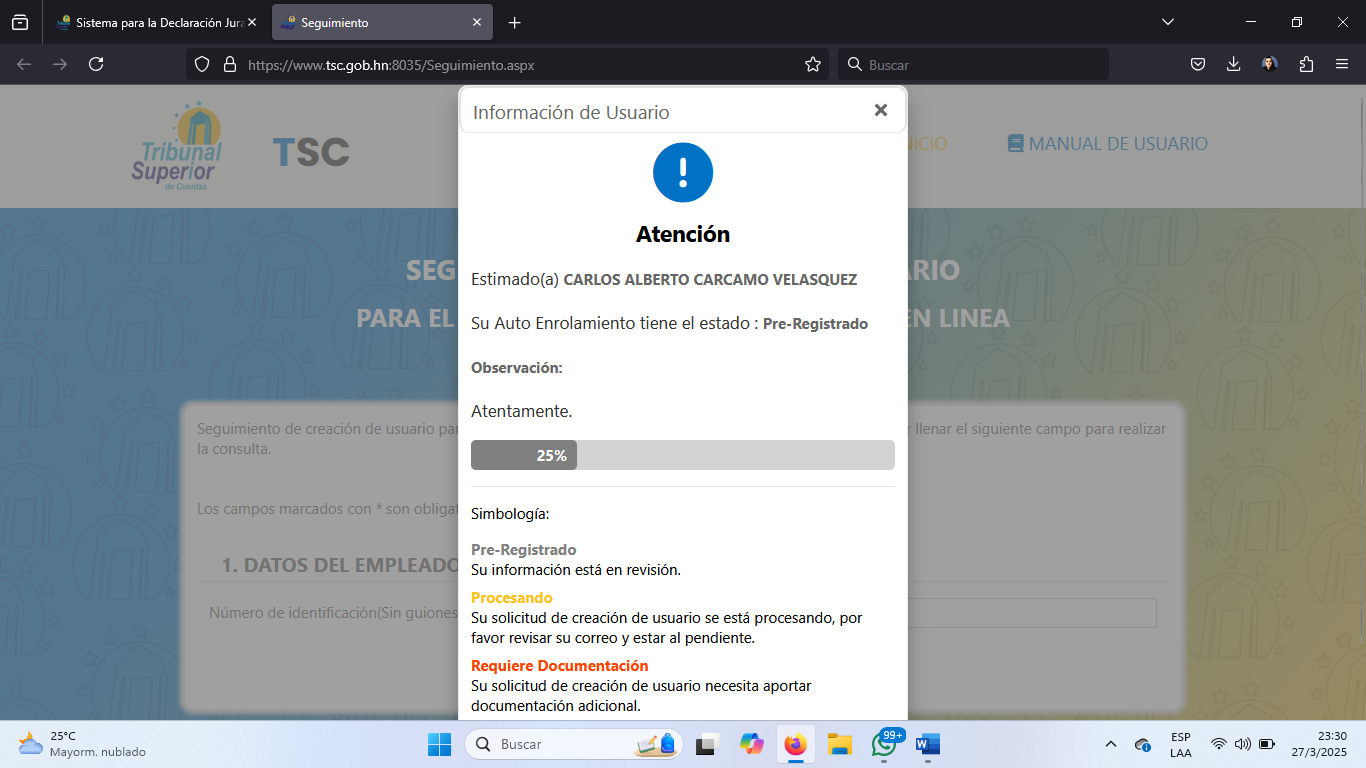Open the Firefox hamburger application menu
The height and width of the screenshot is (768, 1366).
(1342, 64)
